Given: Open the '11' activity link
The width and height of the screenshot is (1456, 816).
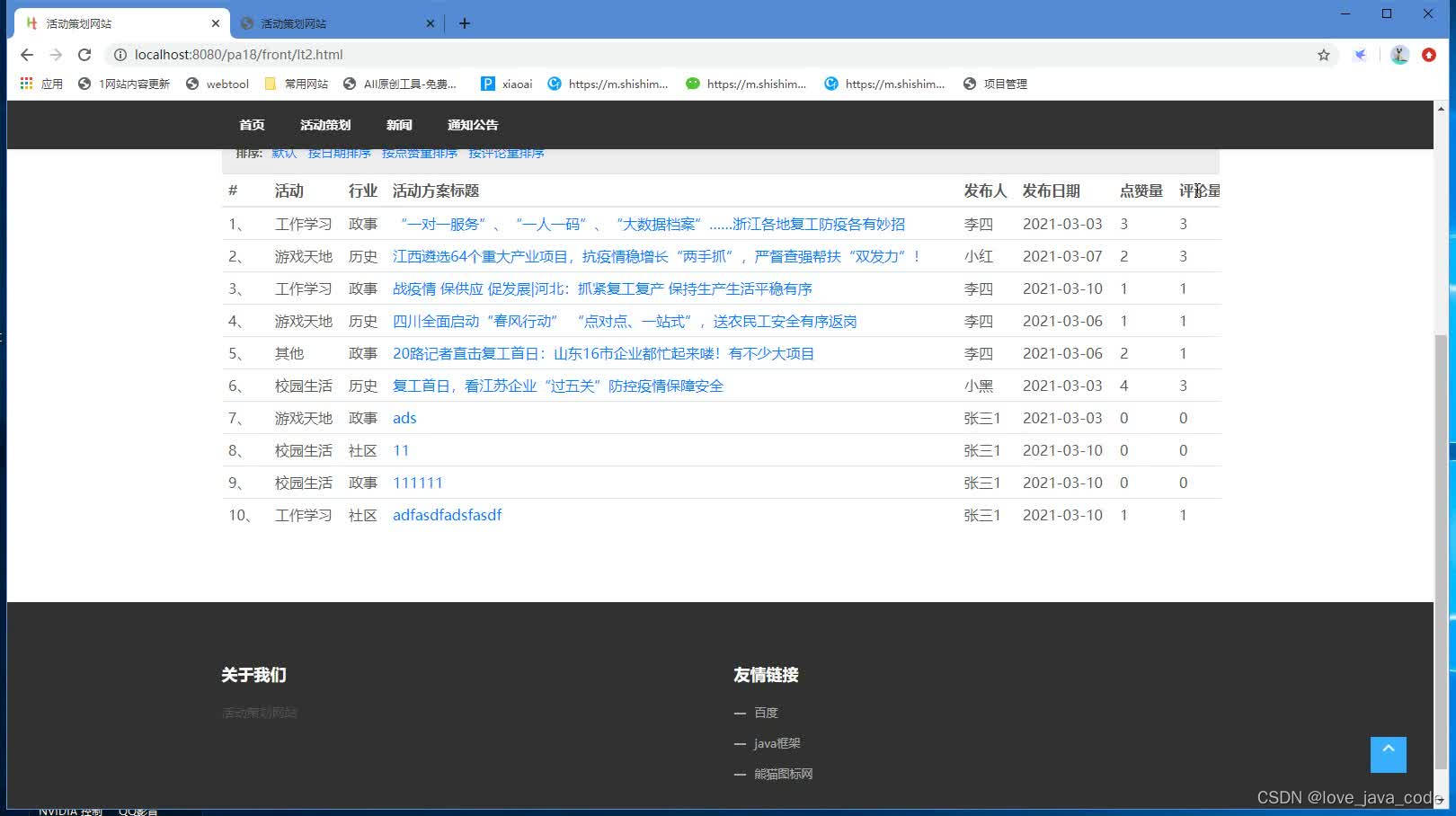Looking at the screenshot, I should point(401,450).
